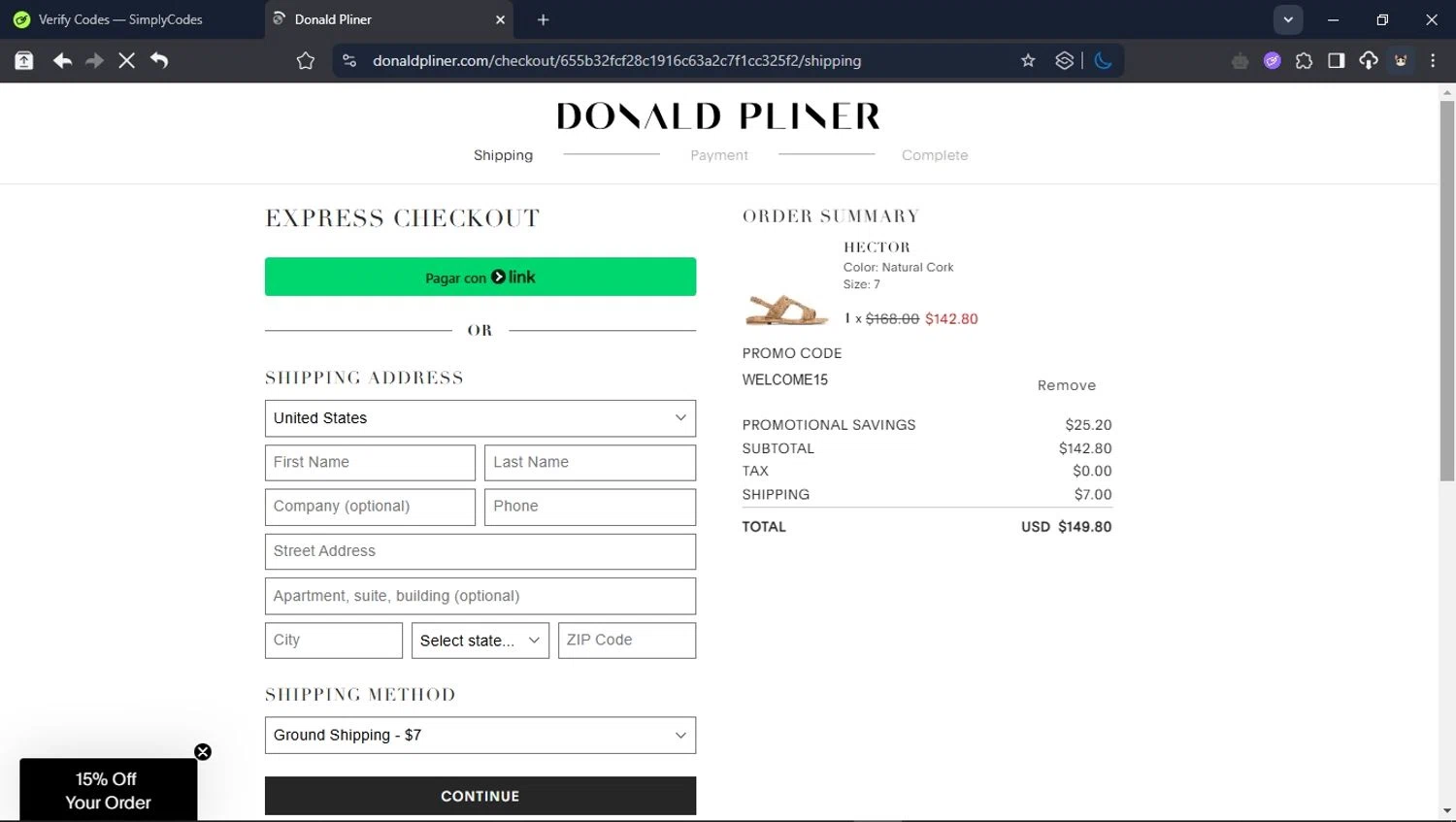This screenshot has width=1456, height=822.
Task: Go to the Complete checkout step
Action: click(935, 155)
